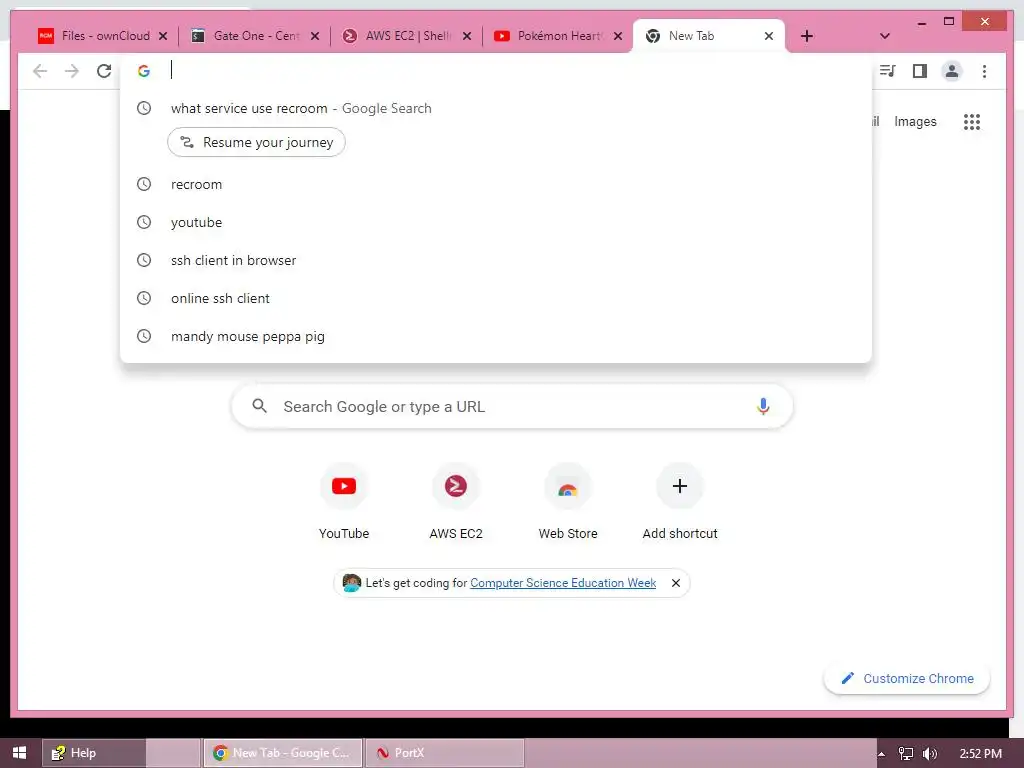Viewport: 1024px width, 768px height.
Task: Go back using the back arrow
Action: pyautogui.click(x=40, y=71)
